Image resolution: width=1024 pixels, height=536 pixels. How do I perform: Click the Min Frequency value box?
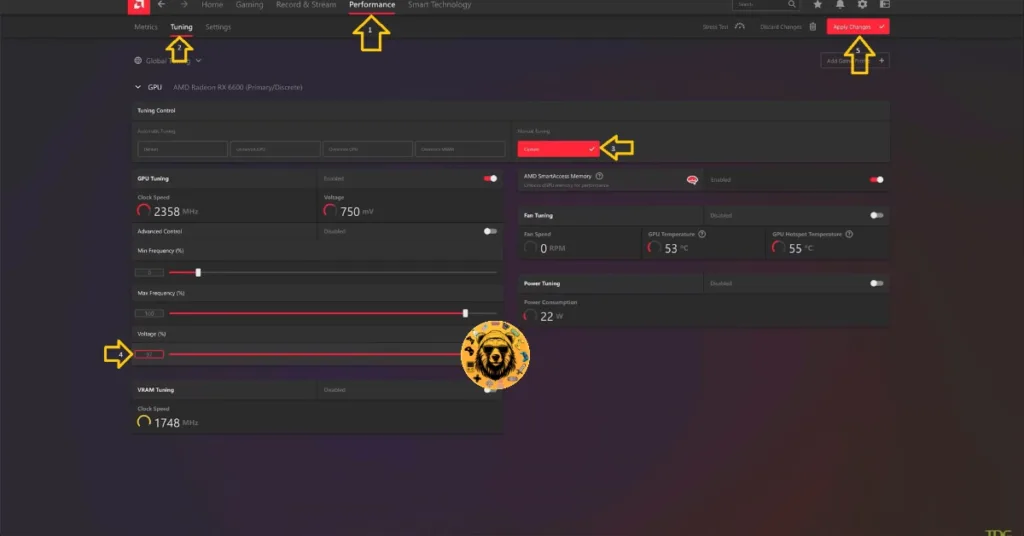(x=149, y=272)
